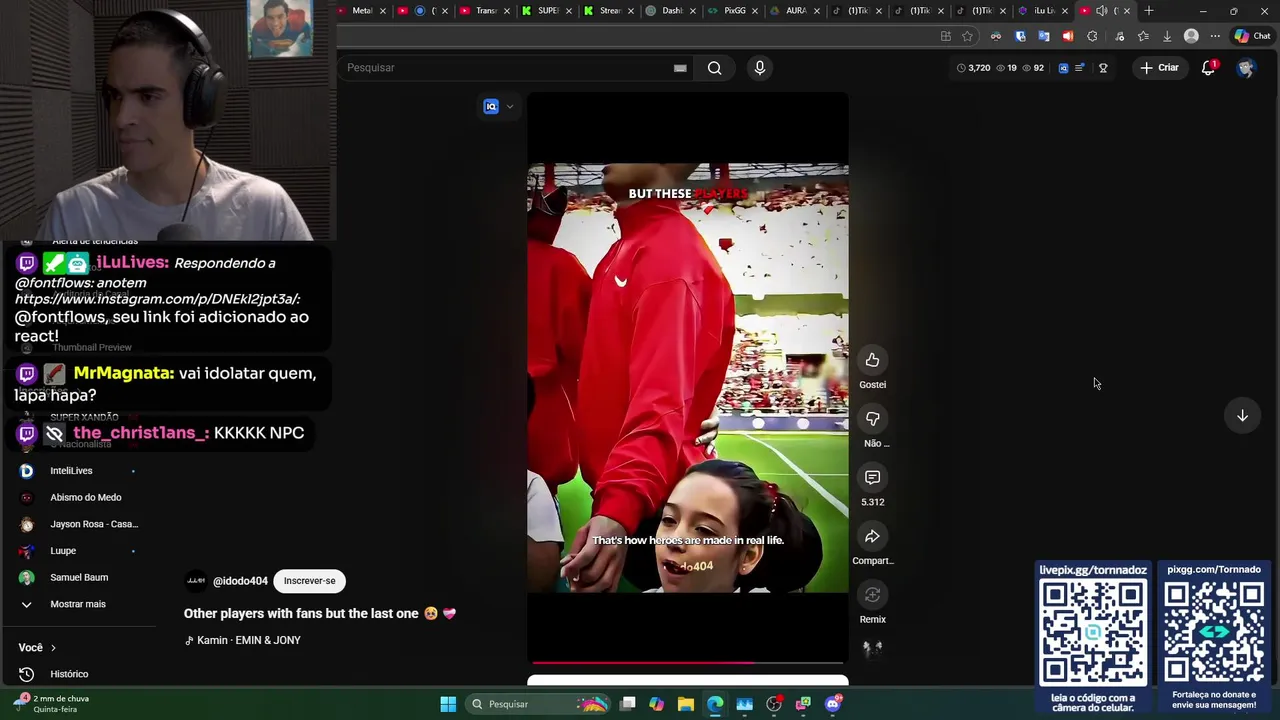Open the sound tied to this short
Image resolution: width=1280 pixels, height=720 pixels.
(872, 648)
